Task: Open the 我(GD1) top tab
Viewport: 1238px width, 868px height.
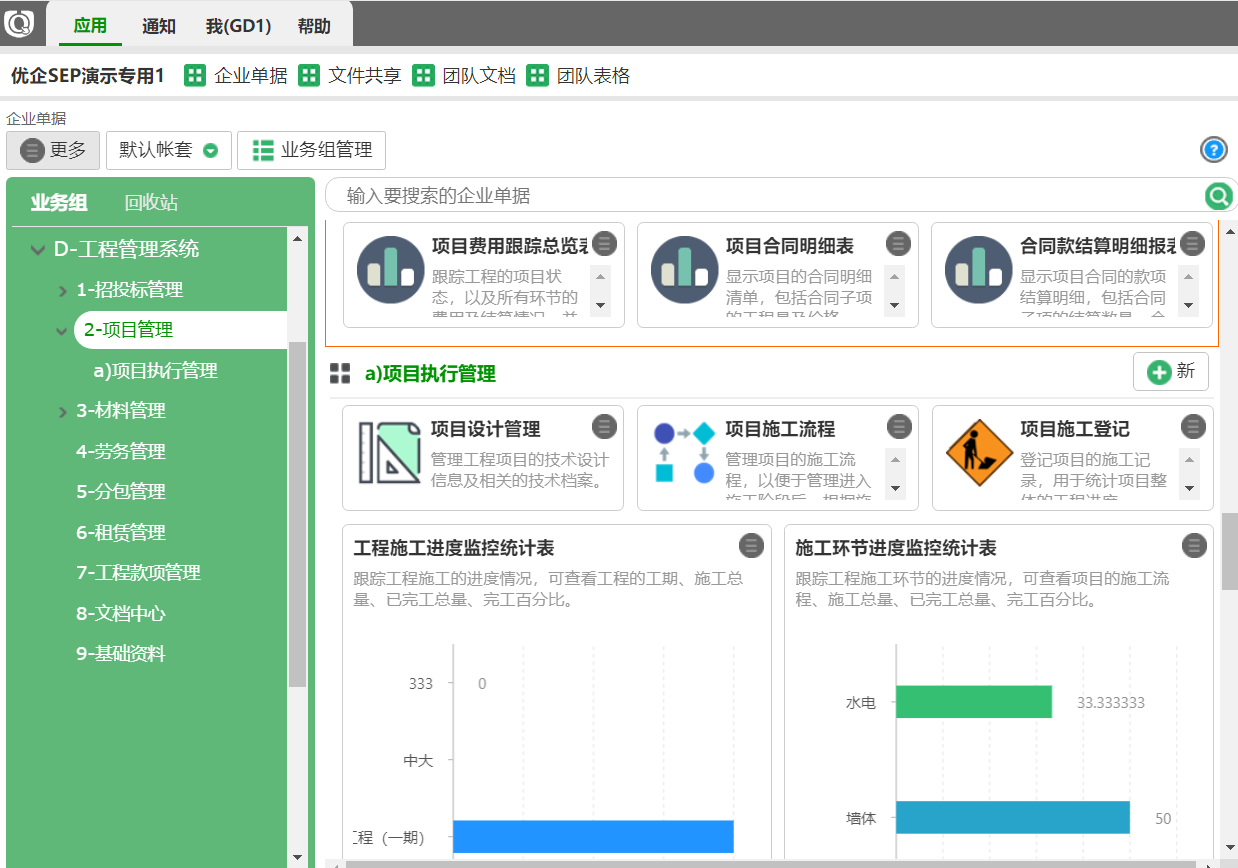Action: tap(239, 26)
